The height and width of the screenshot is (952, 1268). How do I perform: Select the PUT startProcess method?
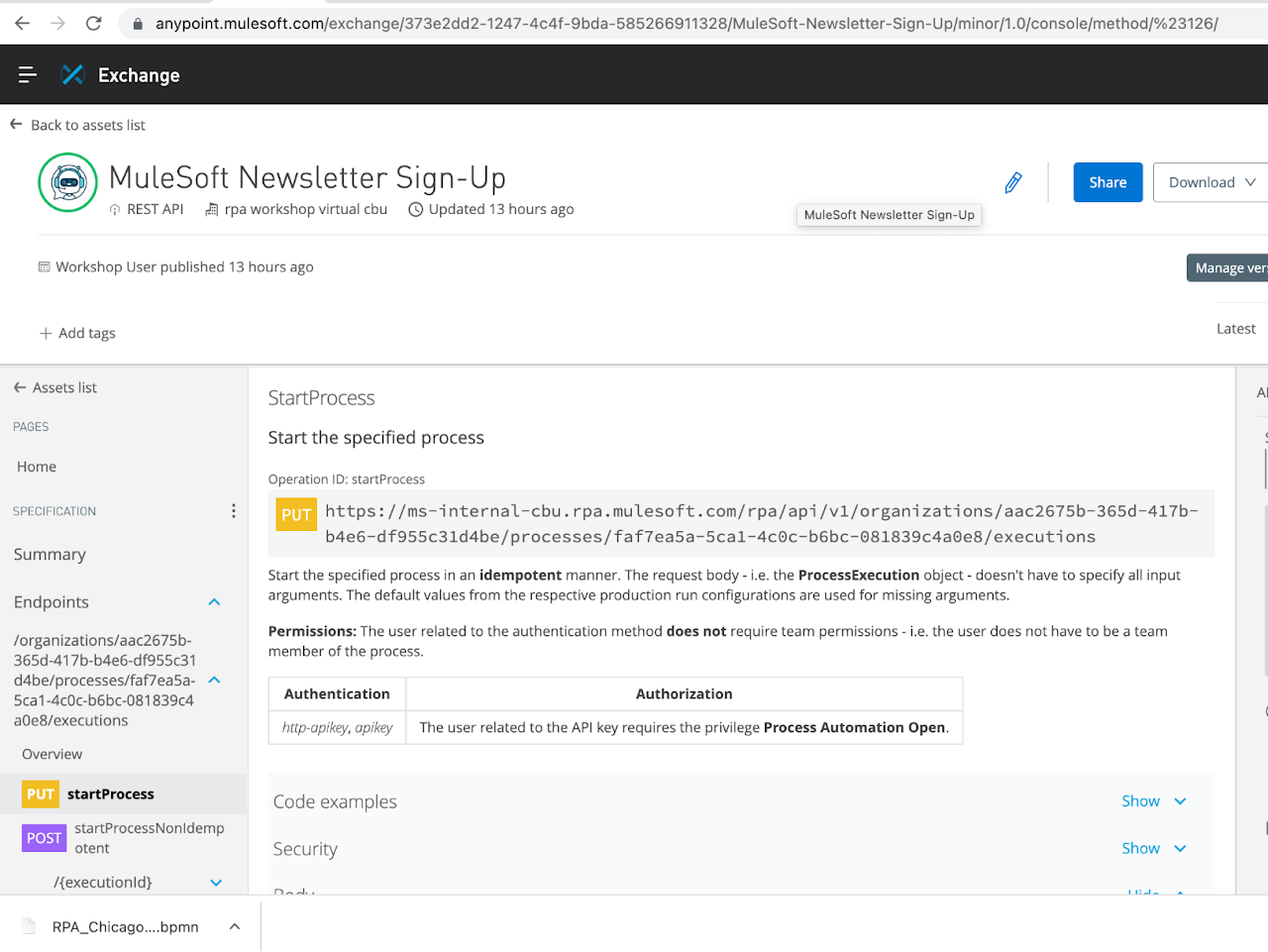point(109,794)
